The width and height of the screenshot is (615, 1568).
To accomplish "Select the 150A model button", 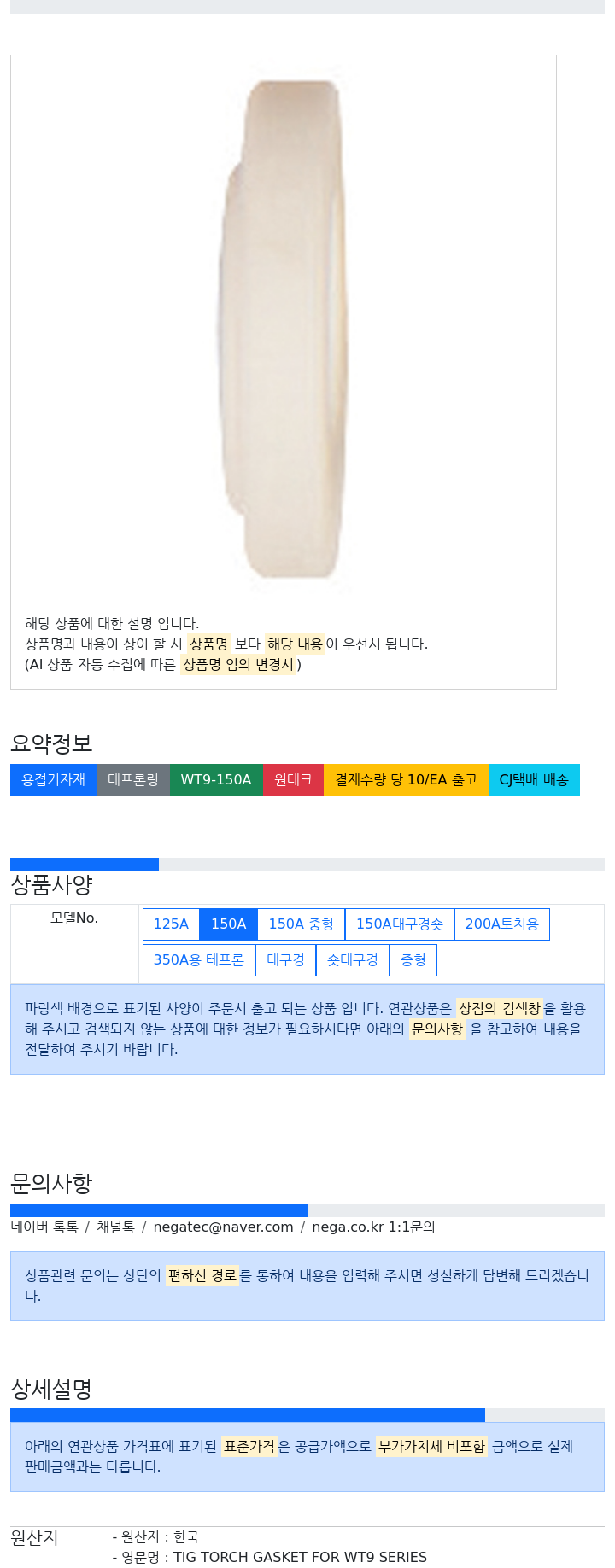I will tap(228, 924).
